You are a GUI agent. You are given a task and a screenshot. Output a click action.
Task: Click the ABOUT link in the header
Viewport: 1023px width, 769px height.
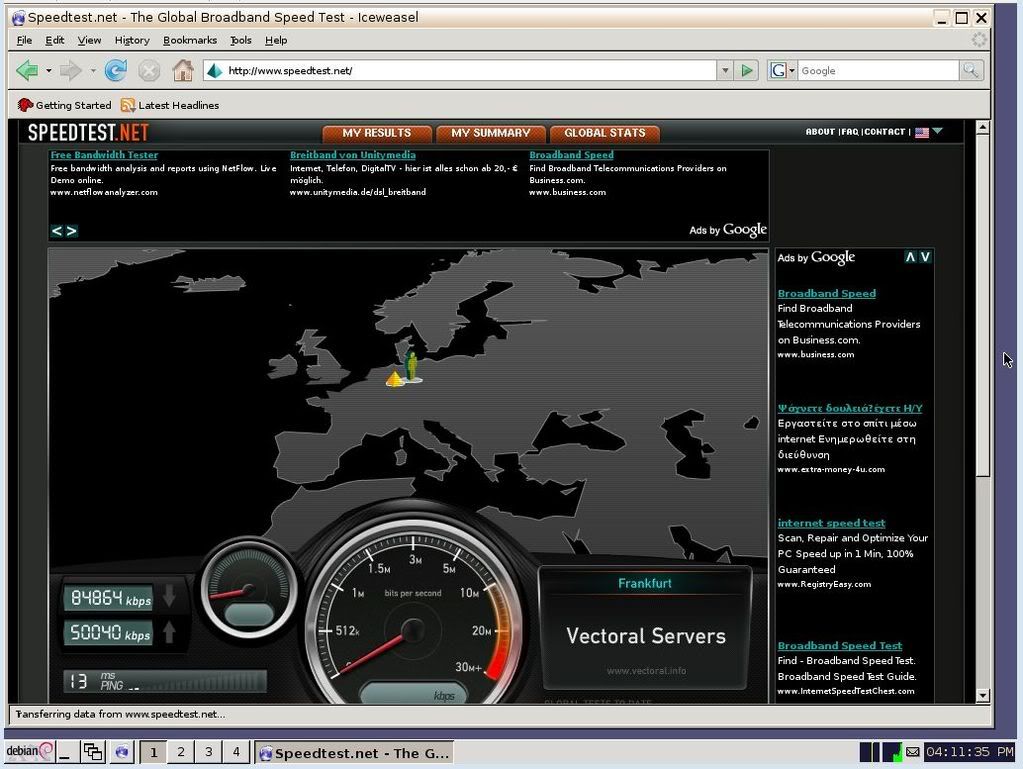pyautogui.click(x=820, y=132)
